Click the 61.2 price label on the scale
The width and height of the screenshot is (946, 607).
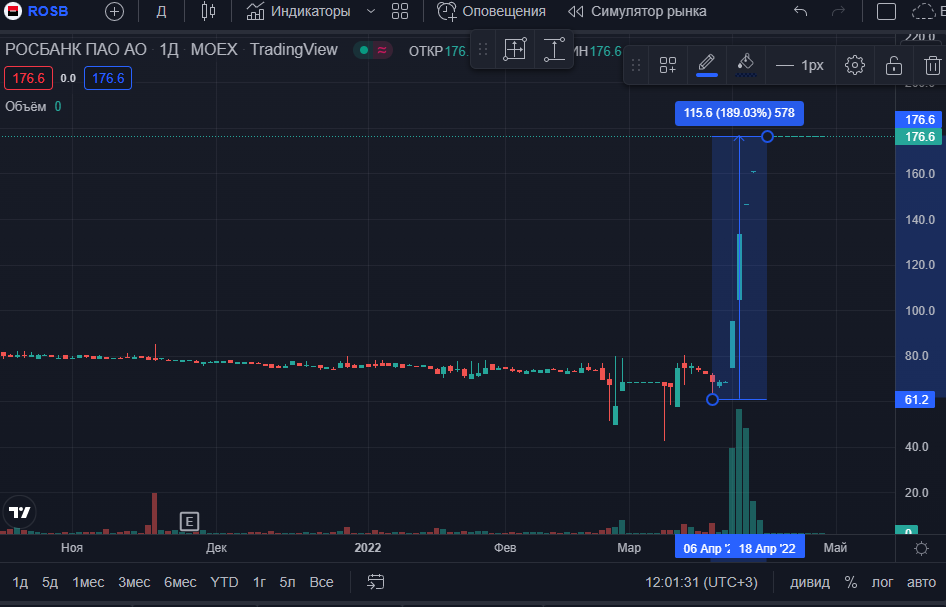pos(916,399)
